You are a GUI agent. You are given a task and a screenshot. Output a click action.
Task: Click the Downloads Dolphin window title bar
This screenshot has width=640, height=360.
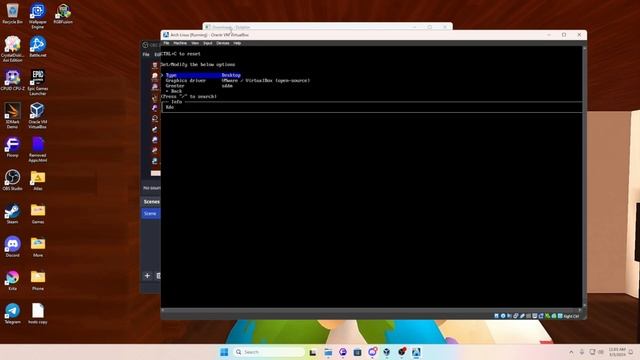click(327, 27)
